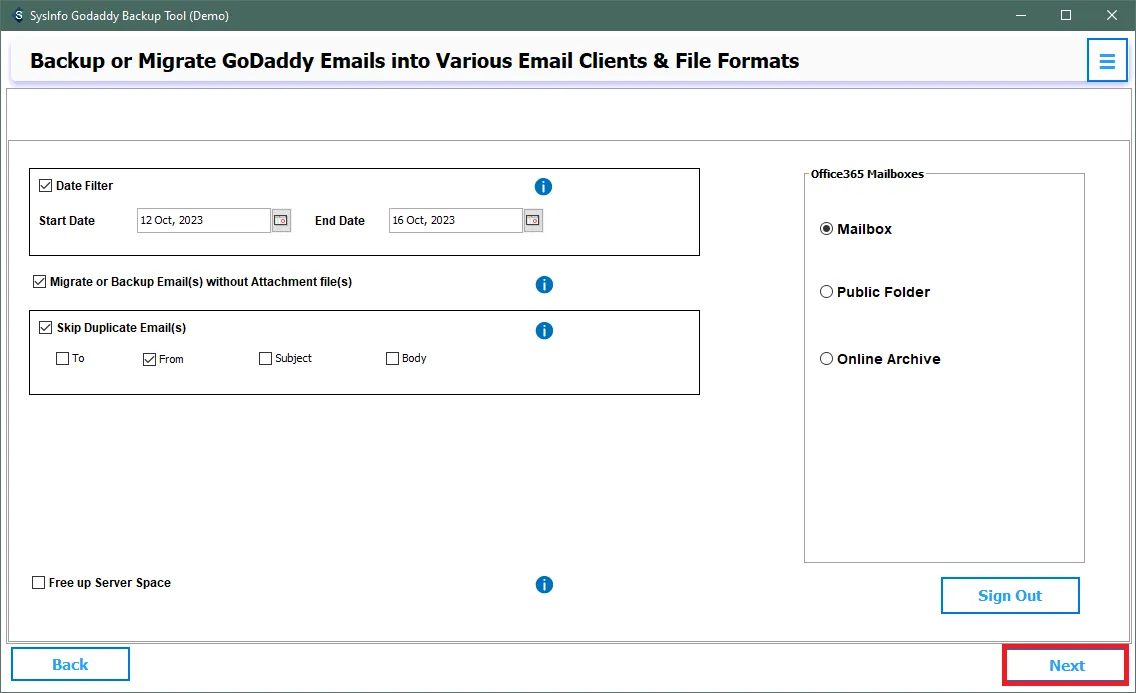
Task: Select the Public Folder radio option
Action: coord(826,292)
